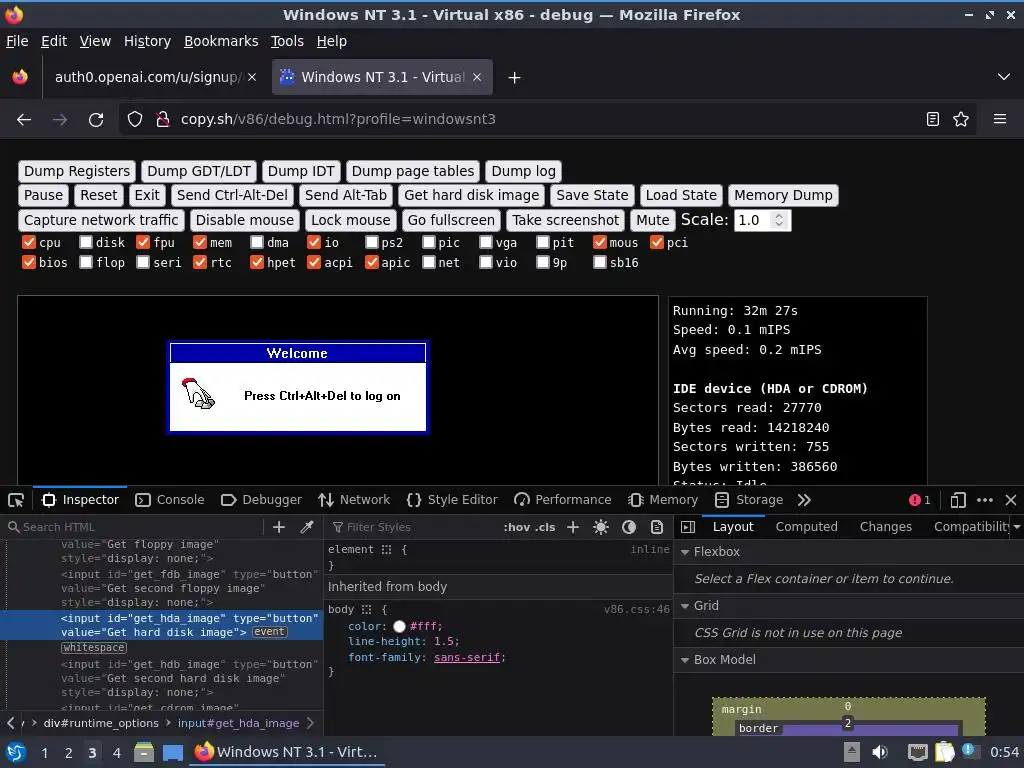The image size is (1024, 768).
Task: Open the file manager taskbar icon
Action: [144, 752]
